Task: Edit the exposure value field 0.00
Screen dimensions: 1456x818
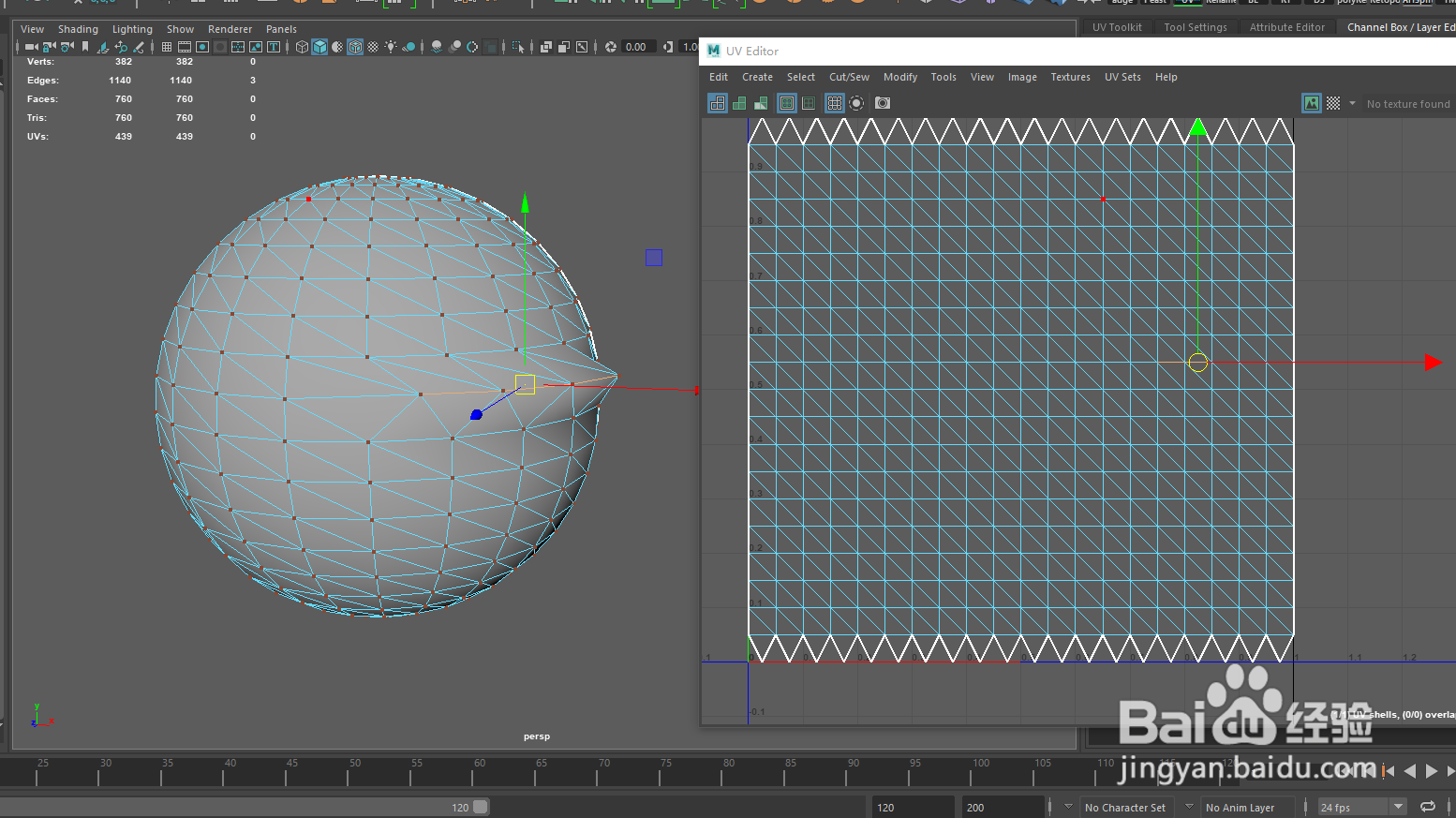Action: pyautogui.click(x=640, y=47)
